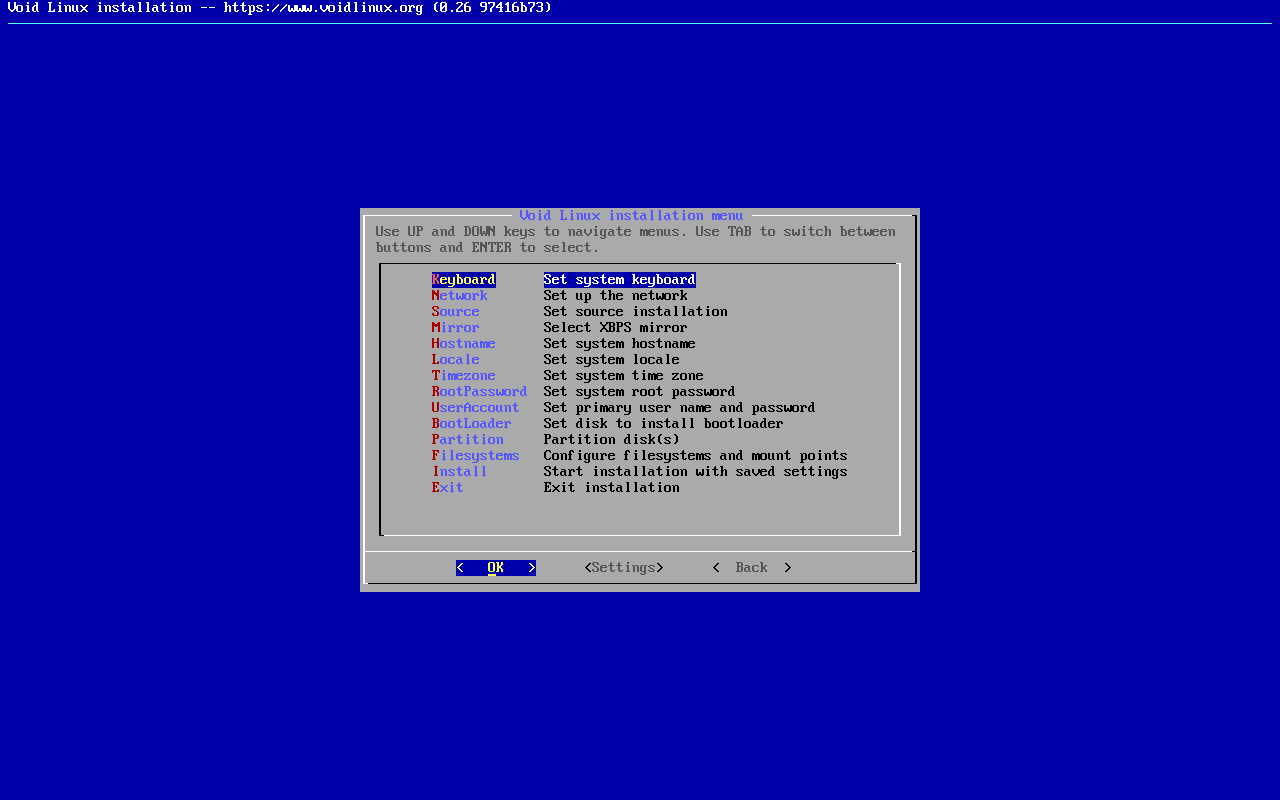1280x800 pixels.
Task: Open the Source installation option
Action: tap(455, 312)
